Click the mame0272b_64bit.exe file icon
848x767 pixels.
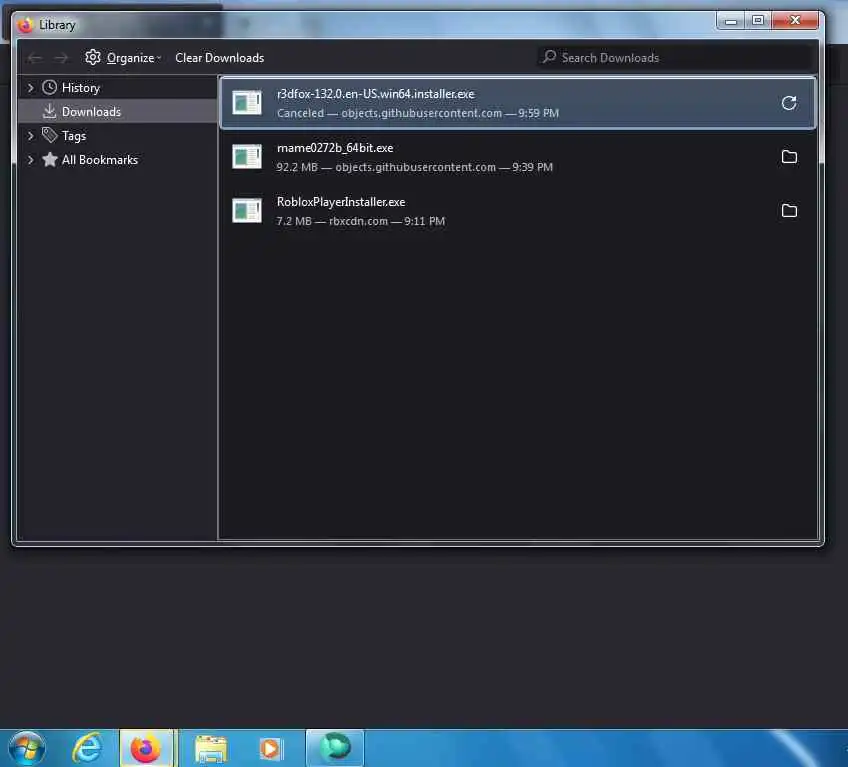point(247,157)
